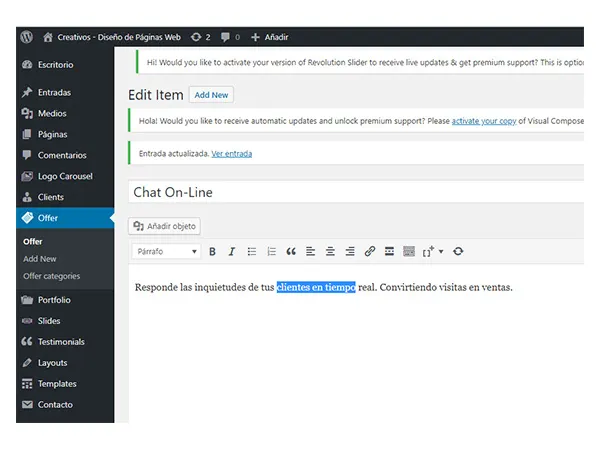Insert or edit link
Viewport: 600px width, 450px height.
[x=370, y=251]
